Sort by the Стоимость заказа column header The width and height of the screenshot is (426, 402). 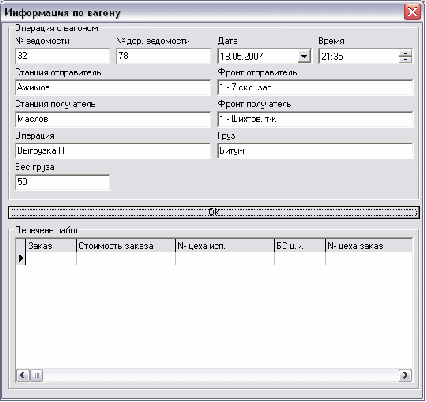(x=126, y=246)
